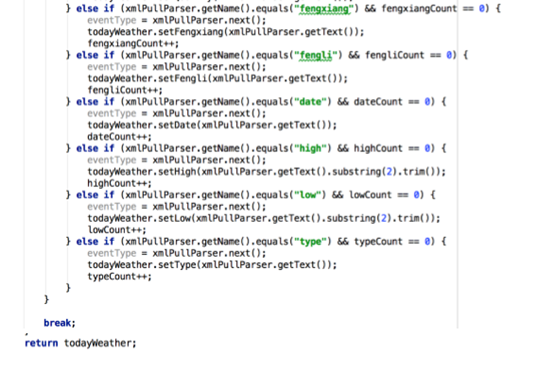This screenshot has width=554, height=371.
Task: Click the fengliCount++ statement
Action: click(x=125, y=90)
